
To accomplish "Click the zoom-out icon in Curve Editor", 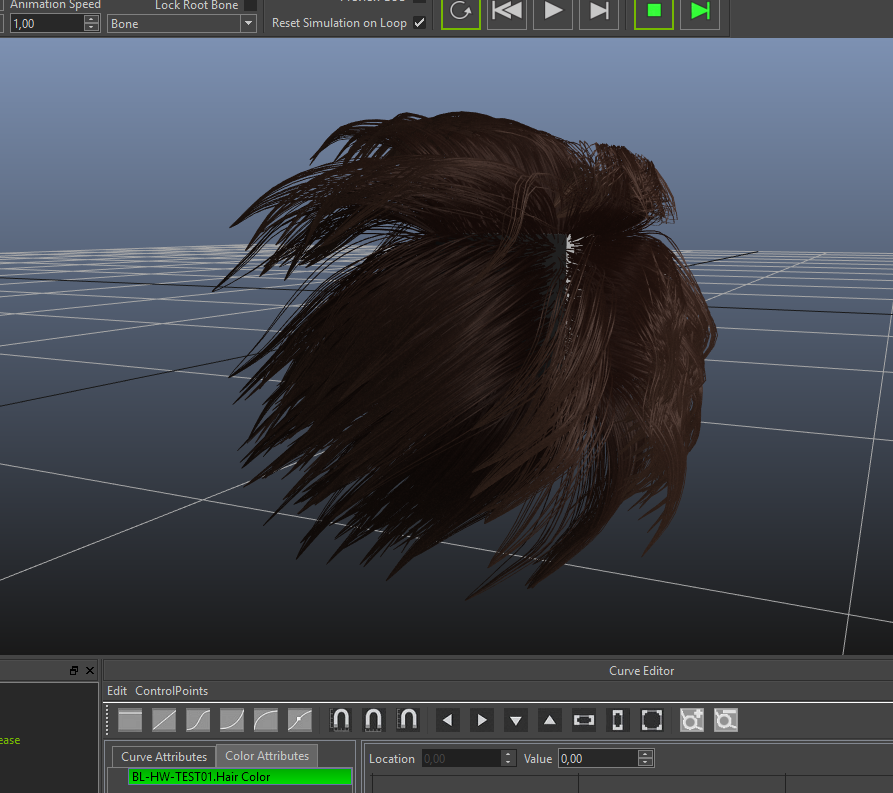I will (725, 719).
